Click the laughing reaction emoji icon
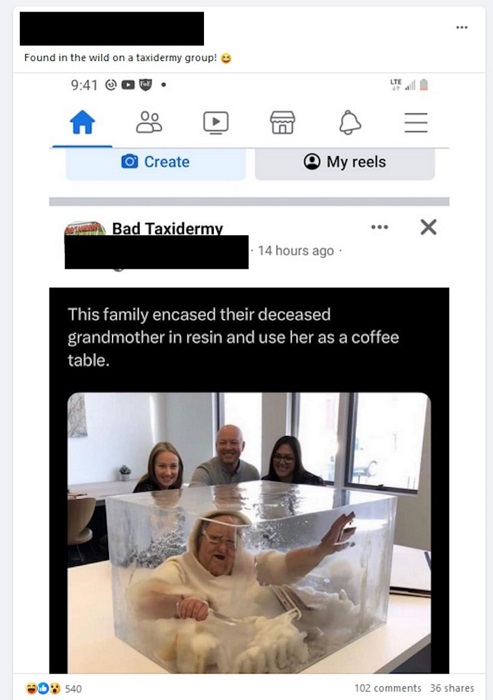This screenshot has height=700, width=493. coord(31,688)
